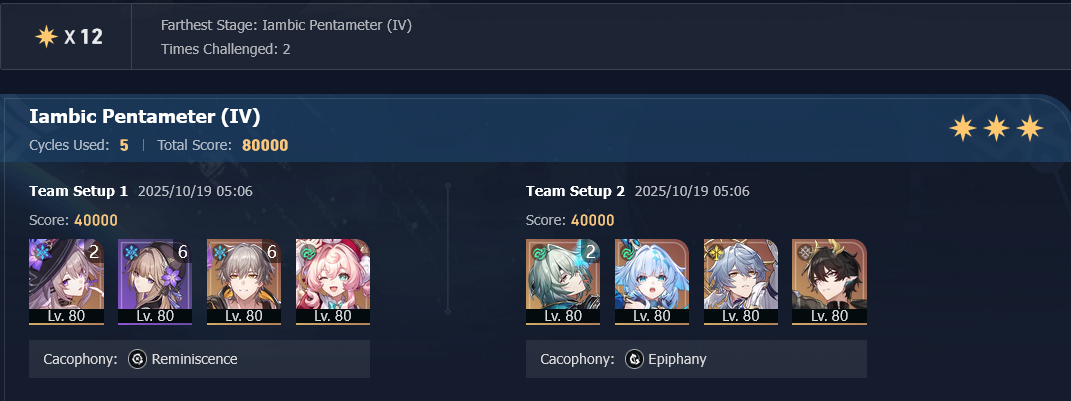Select pink-haired character portrait in Team Setup 1
Image resolution: width=1071 pixels, height=401 pixels.
pos(333,281)
